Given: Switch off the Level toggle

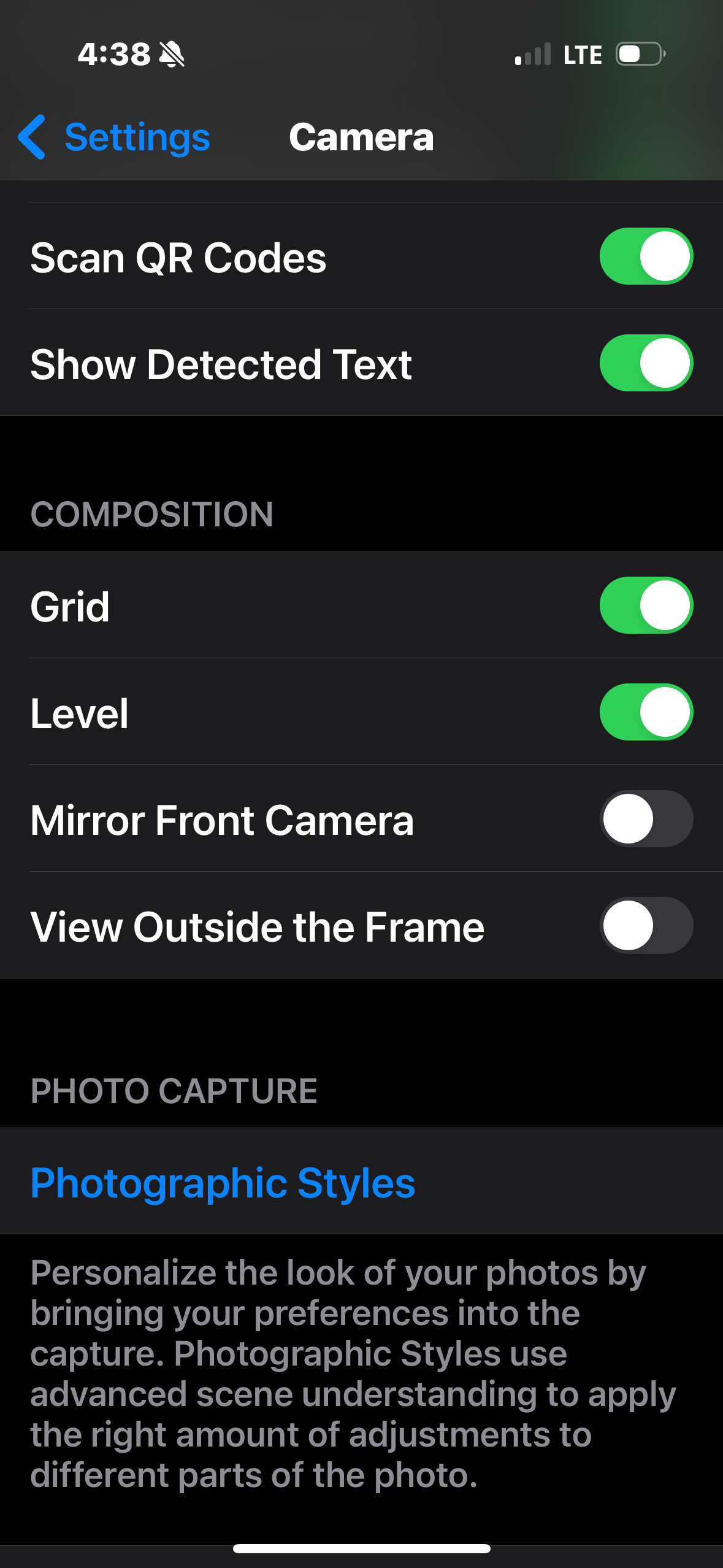Looking at the screenshot, I should (646, 712).
